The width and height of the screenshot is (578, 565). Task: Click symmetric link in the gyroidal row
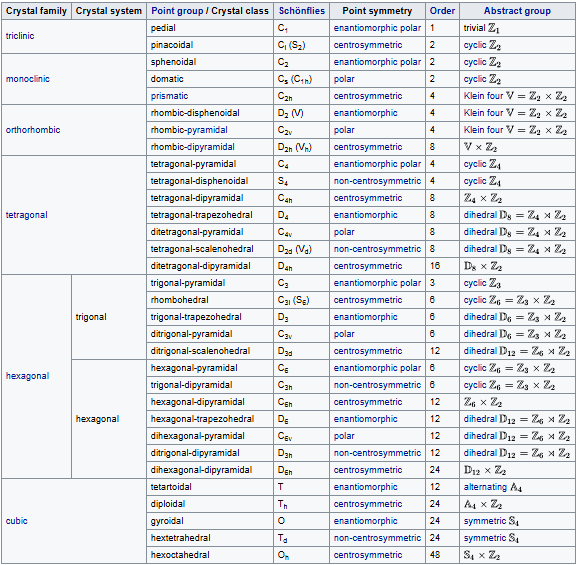[485, 521]
